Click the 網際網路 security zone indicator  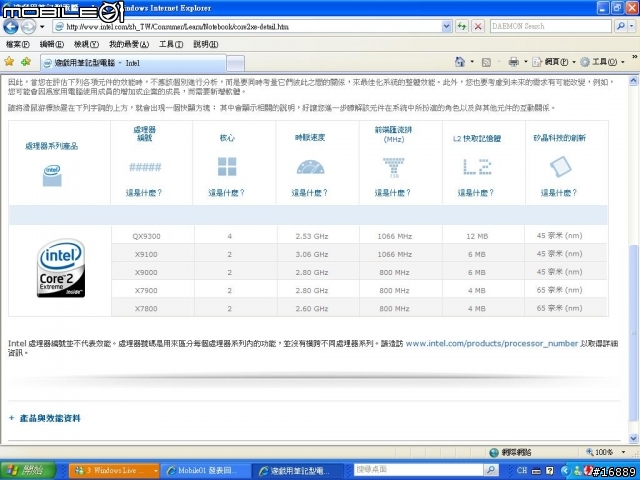point(510,453)
